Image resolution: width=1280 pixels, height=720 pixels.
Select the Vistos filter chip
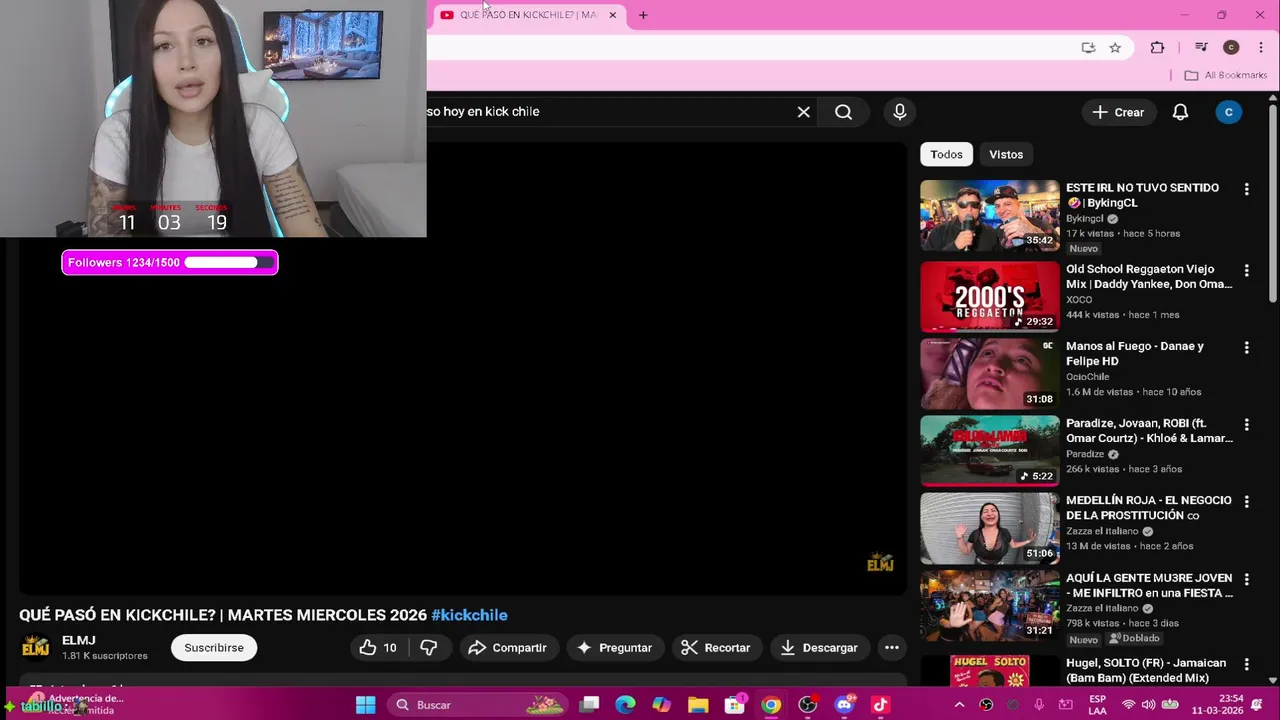(x=1006, y=154)
